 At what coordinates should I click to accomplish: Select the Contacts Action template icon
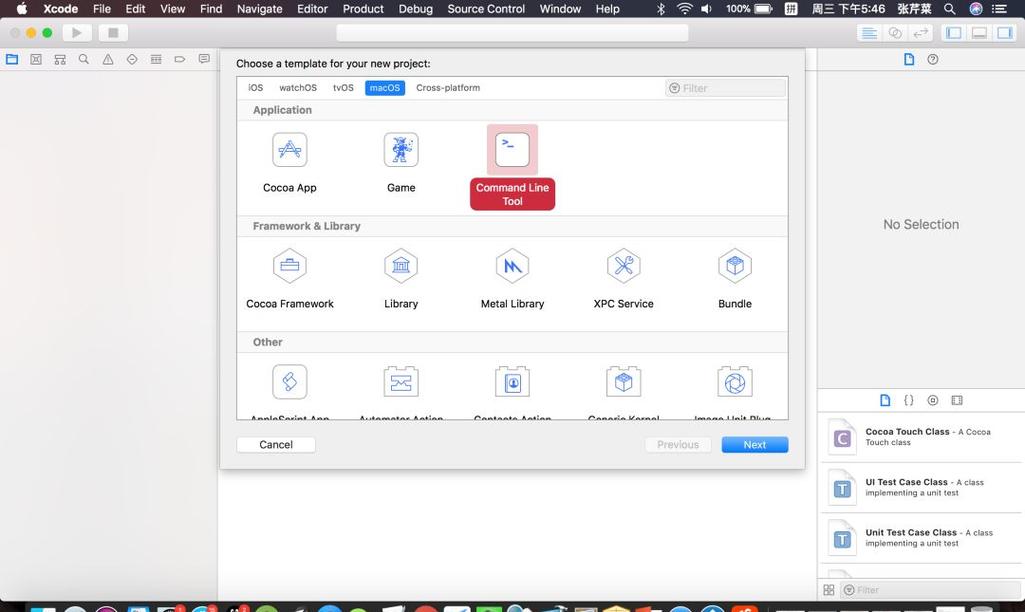pos(512,382)
